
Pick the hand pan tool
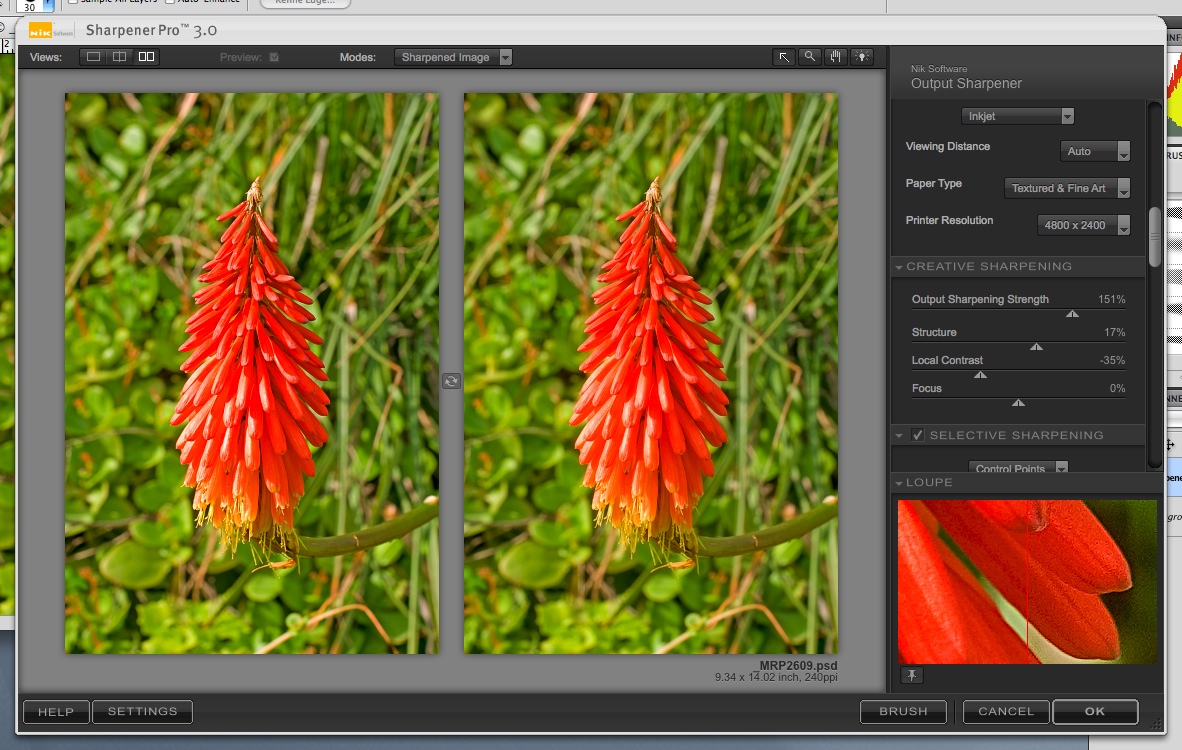tap(836, 57)
